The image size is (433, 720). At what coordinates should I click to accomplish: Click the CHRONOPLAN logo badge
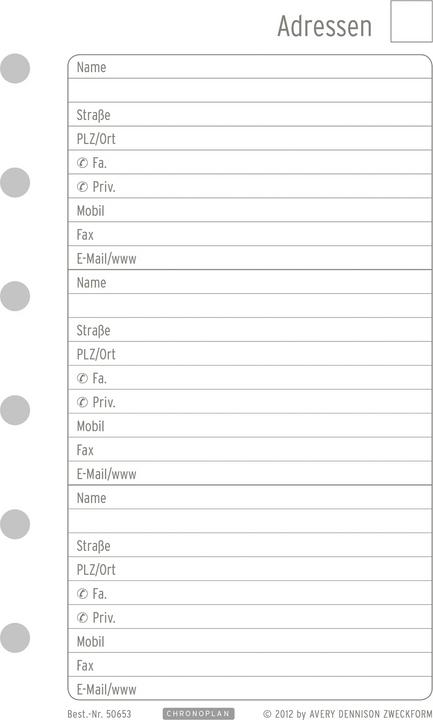(x=198, y=714)
